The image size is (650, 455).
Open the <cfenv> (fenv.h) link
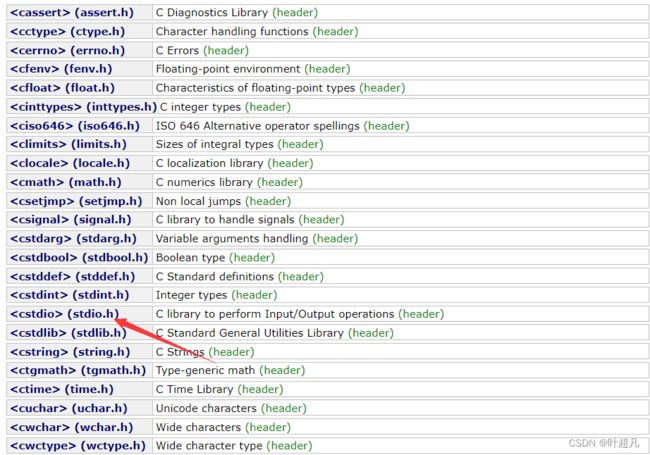[61, 69]
